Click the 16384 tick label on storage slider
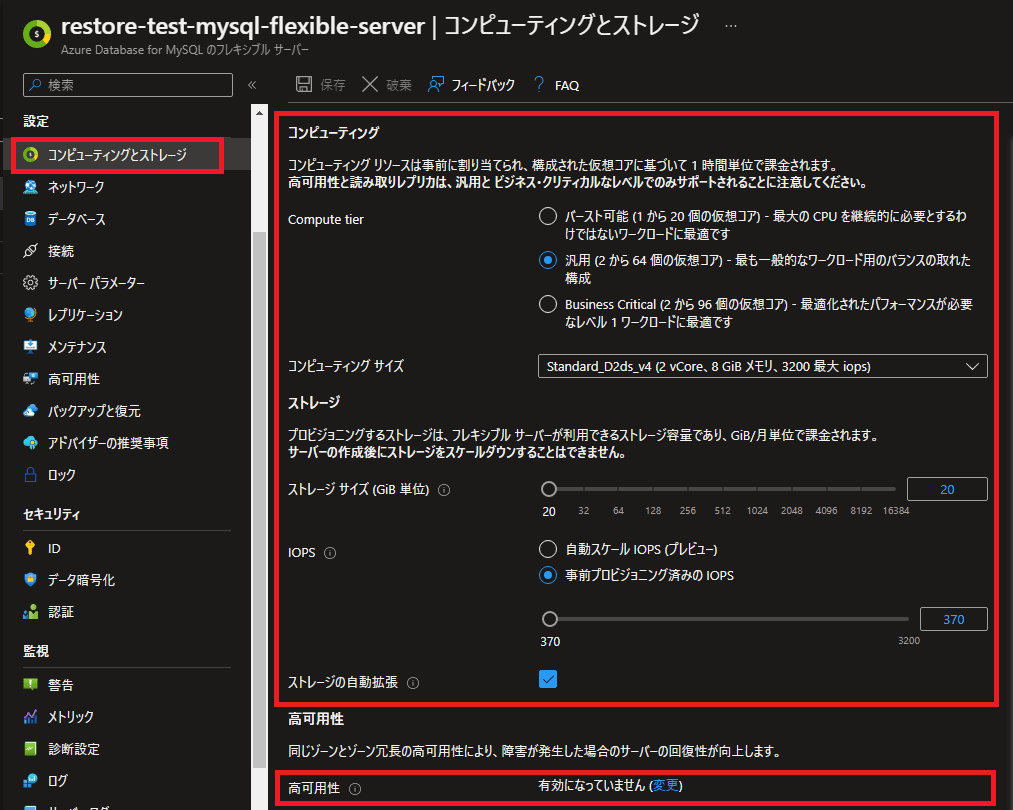1013x810 pixels. coord(896,511)
